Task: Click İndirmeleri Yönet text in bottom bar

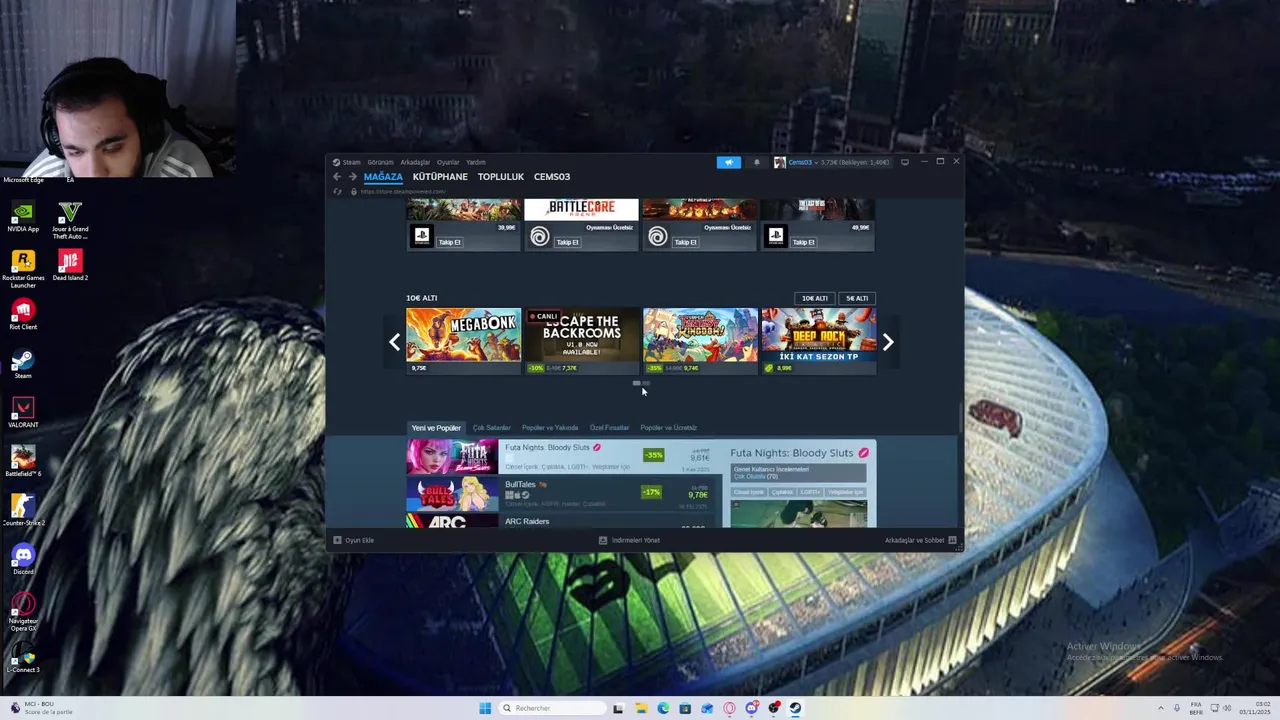Action: pos(636,540)
